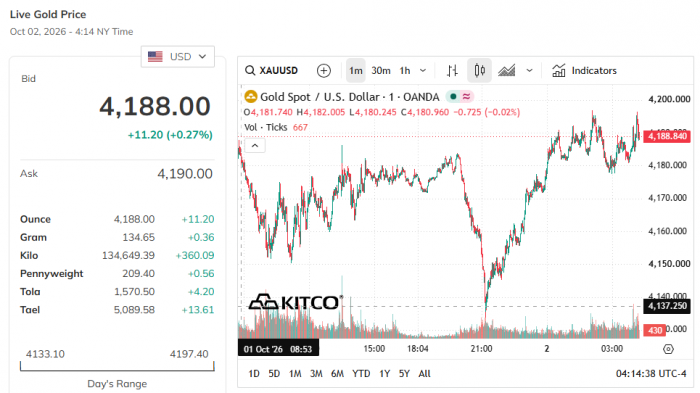700x393 pixels.
Task: Open the Indicators menu
Action: tap(584, 71)
